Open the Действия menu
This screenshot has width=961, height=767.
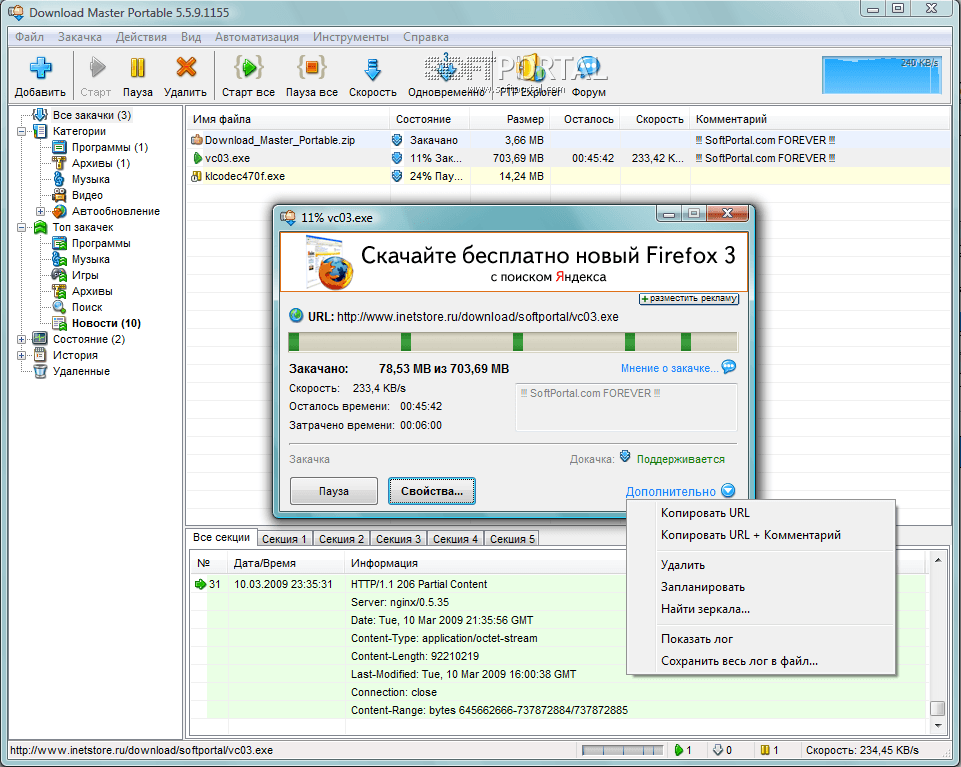pyautogui.click(x=141, y=37)
